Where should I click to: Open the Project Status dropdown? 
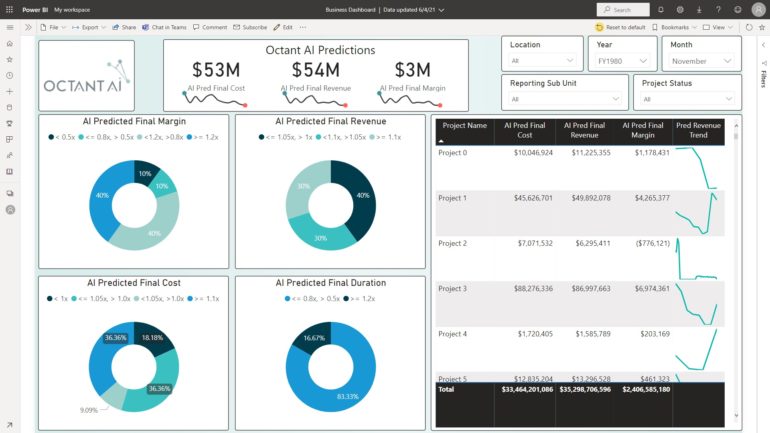tap(688, 99)
